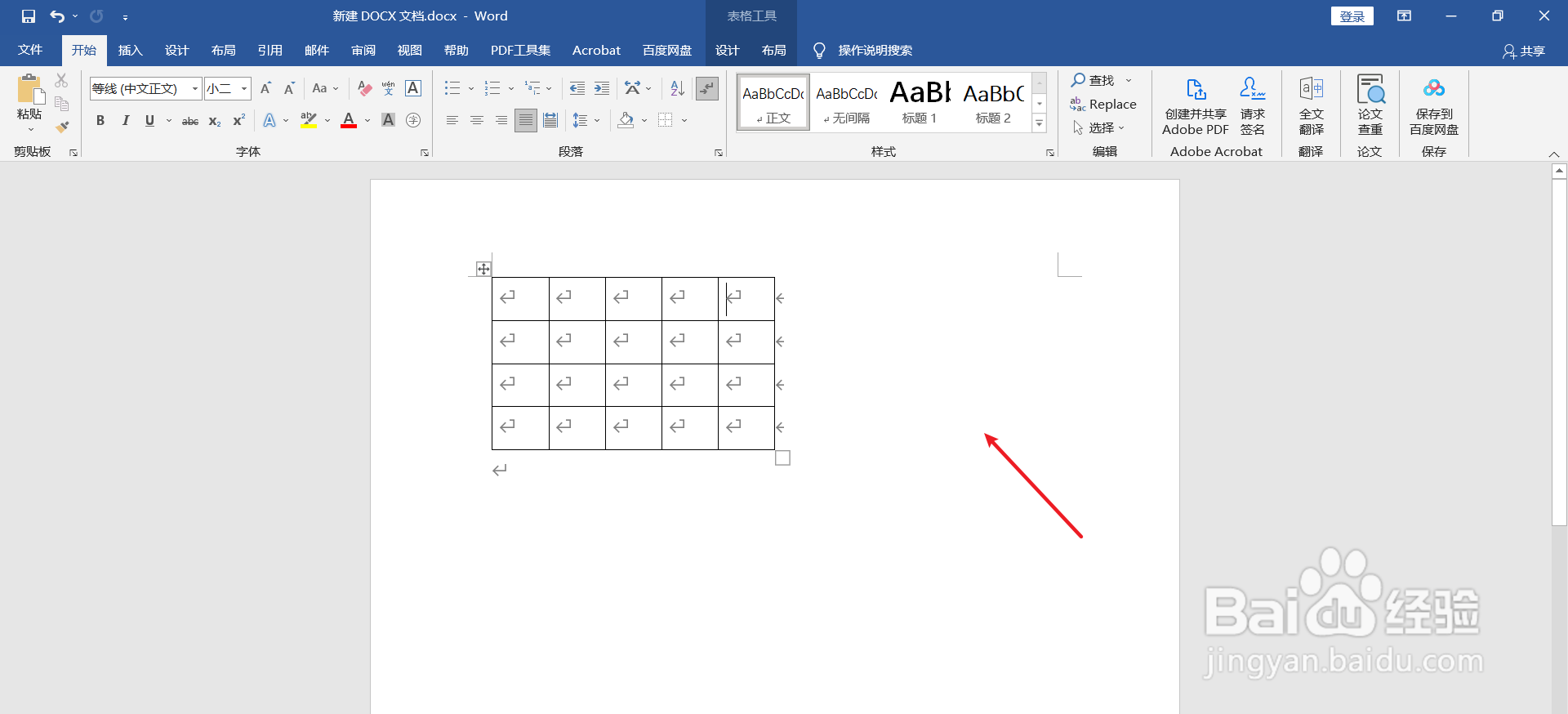Increase font size with grow font icon
1568x714 pixels.
tap(265, 88)
